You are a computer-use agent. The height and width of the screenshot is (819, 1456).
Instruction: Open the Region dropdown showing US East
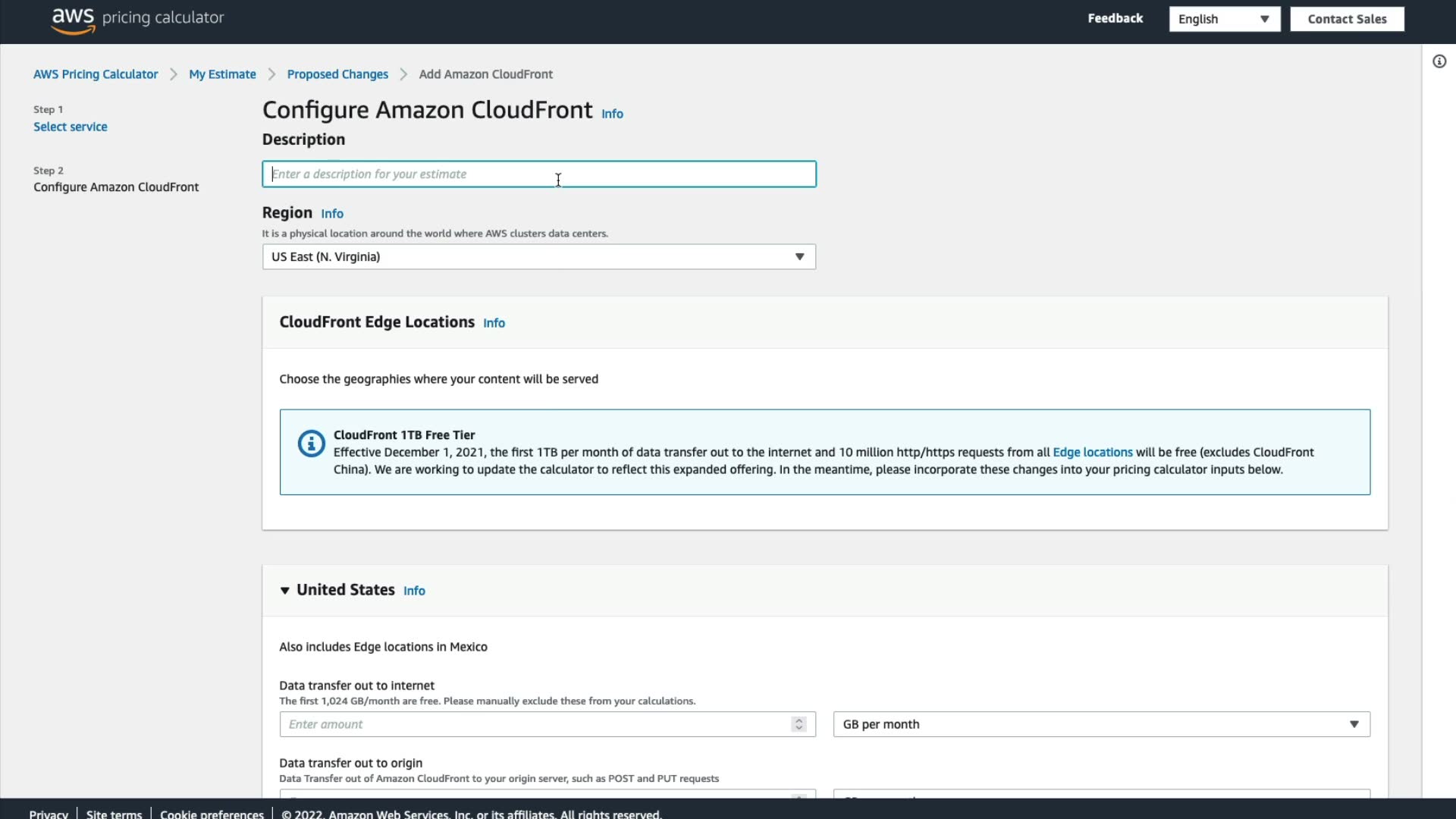[x=538, y=257]
